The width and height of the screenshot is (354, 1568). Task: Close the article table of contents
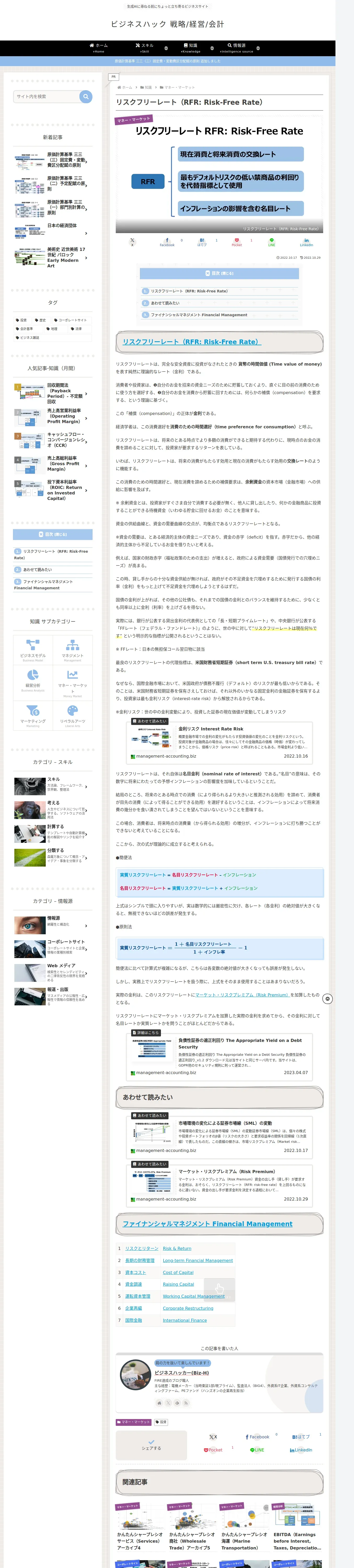[x=219, y=273]
